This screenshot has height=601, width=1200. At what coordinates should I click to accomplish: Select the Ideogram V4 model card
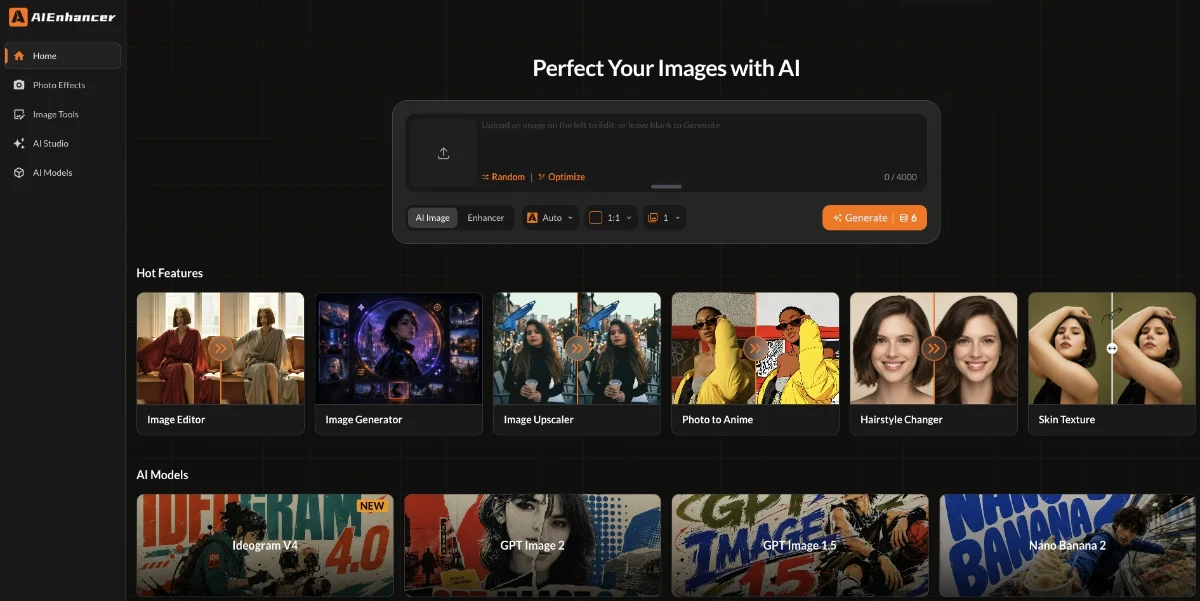point(265,545)
